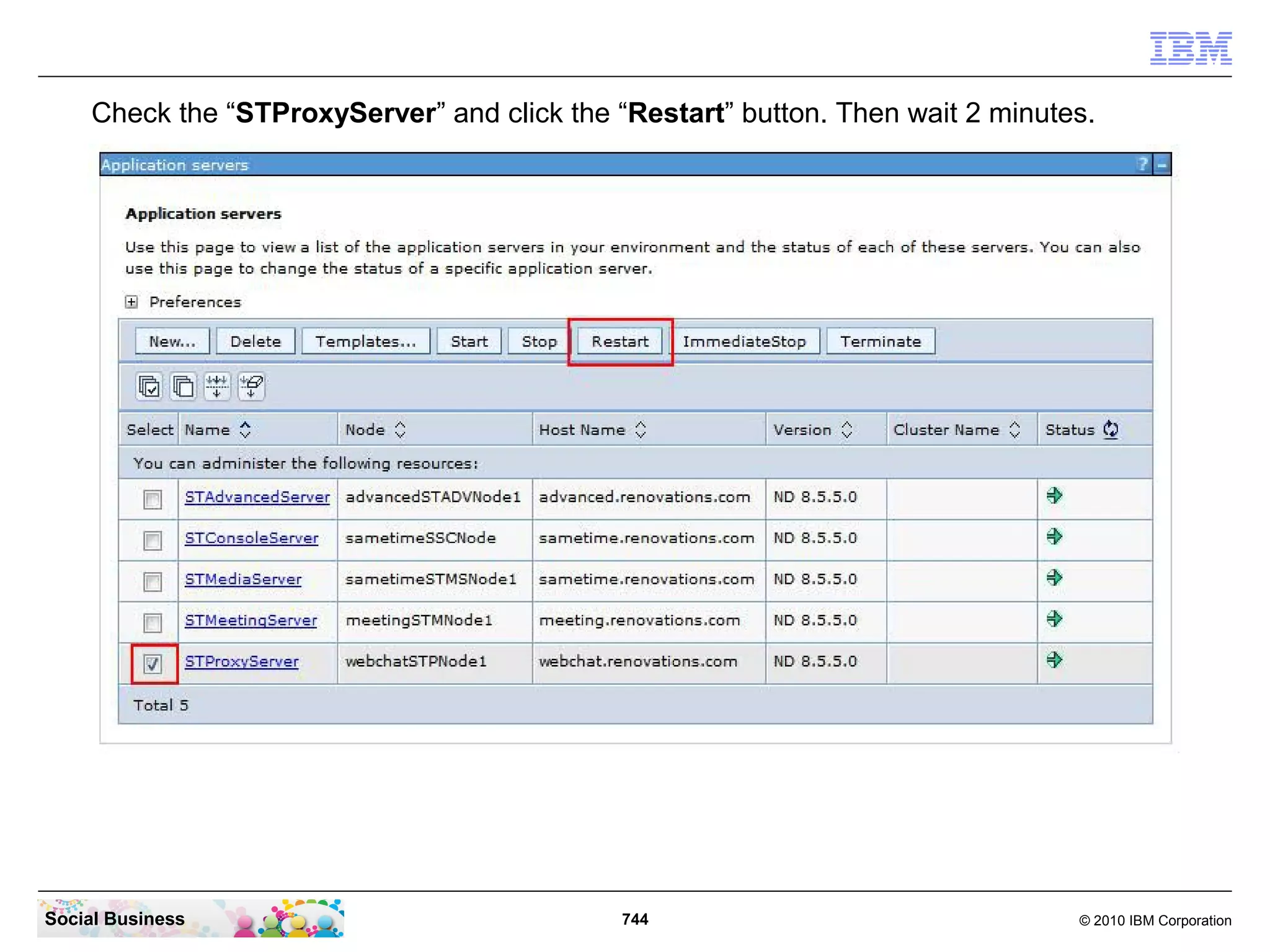Screen dimensions: 1270x952
Task: Click the ImmediateStop button
Action: click(x=745, y=342)
